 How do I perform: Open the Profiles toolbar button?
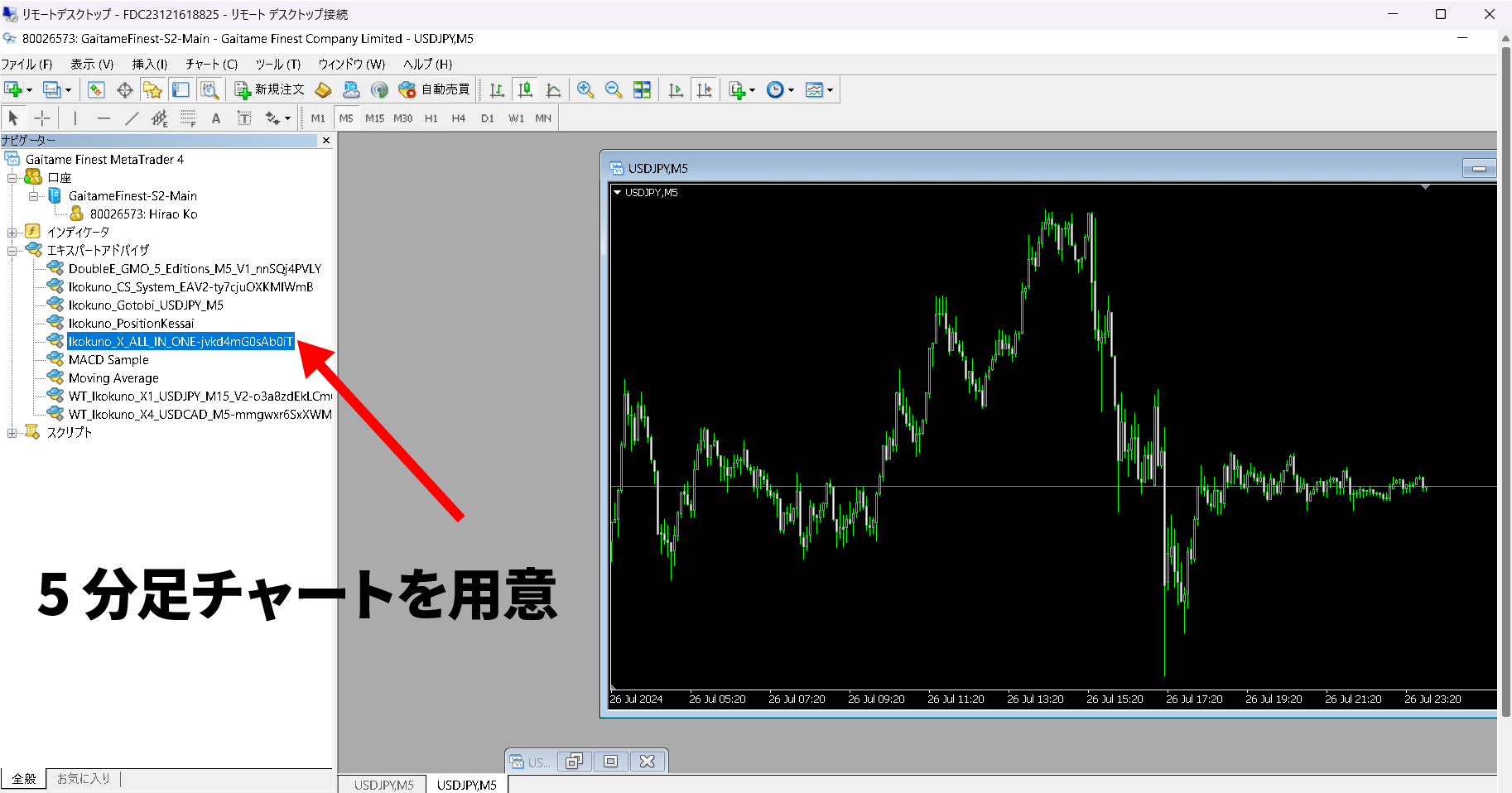coord(51,89)
